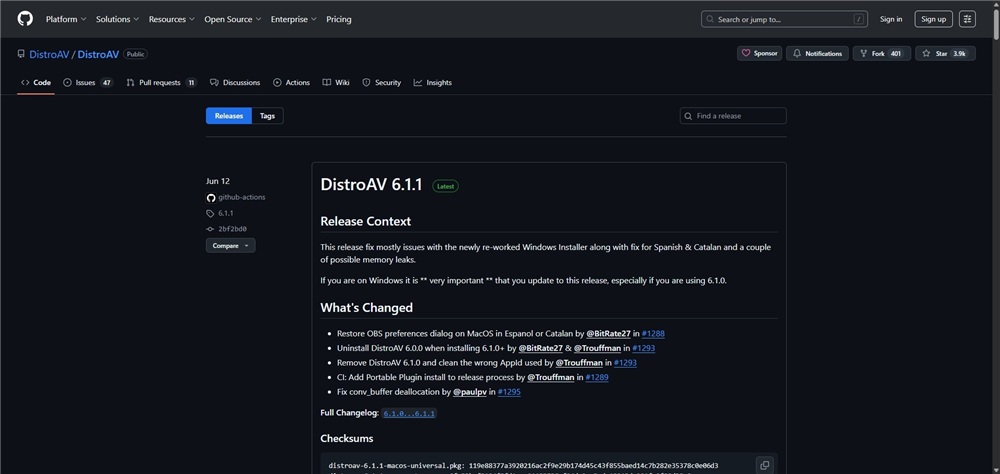1000x474 pixels.
Task: Select the Releases toggle button
Action: tap(229, 116)
